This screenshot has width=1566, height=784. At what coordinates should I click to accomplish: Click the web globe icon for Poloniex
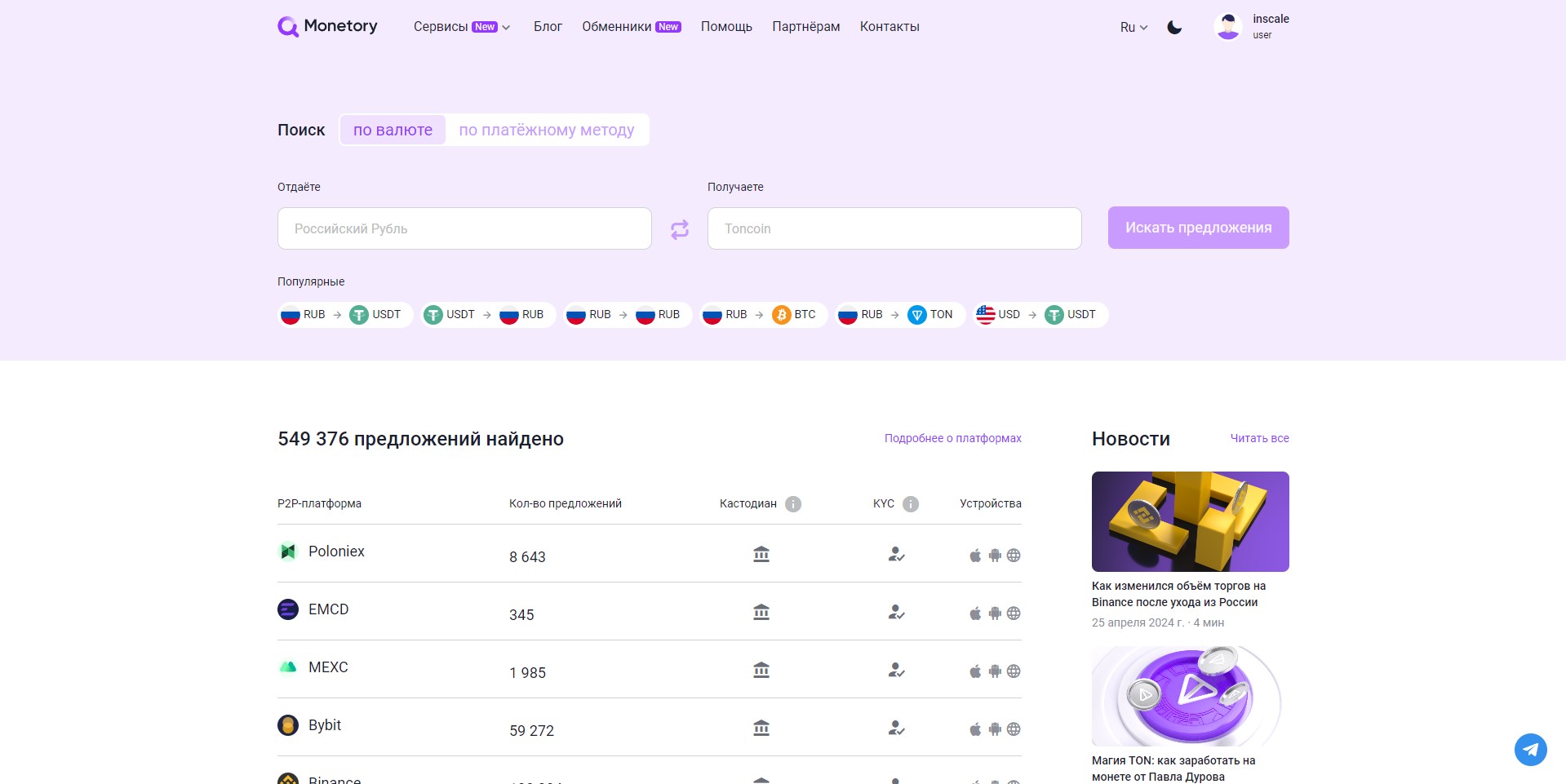click(1014, 556)
